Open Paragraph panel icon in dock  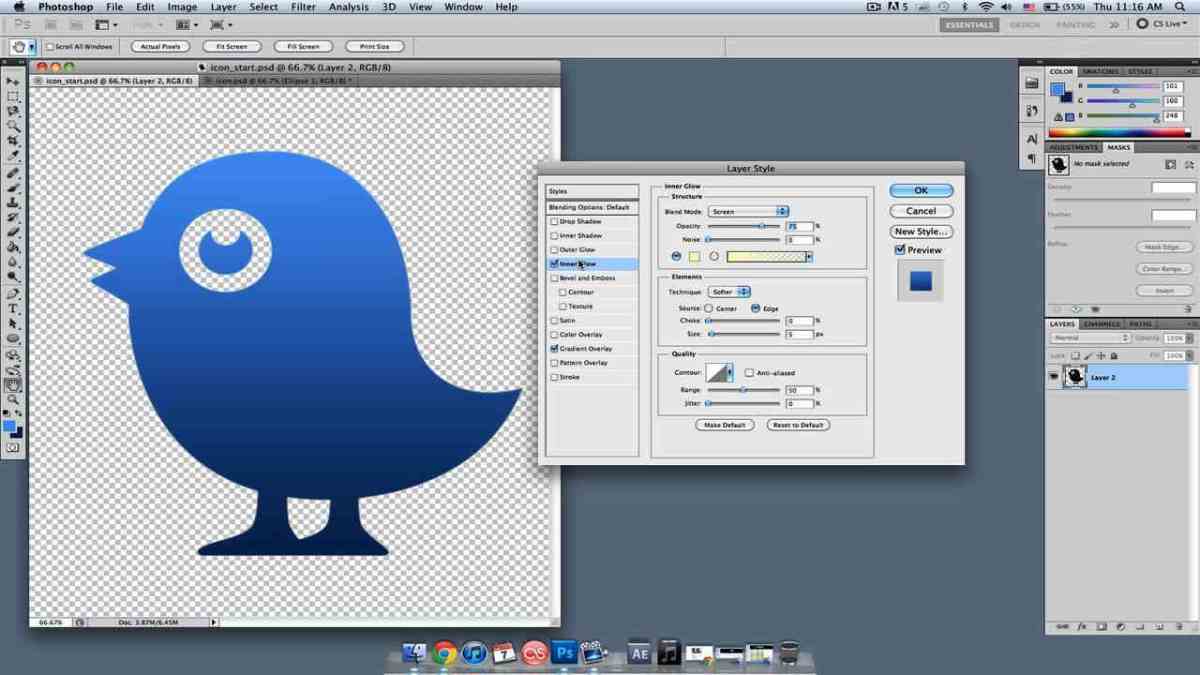1031,158
